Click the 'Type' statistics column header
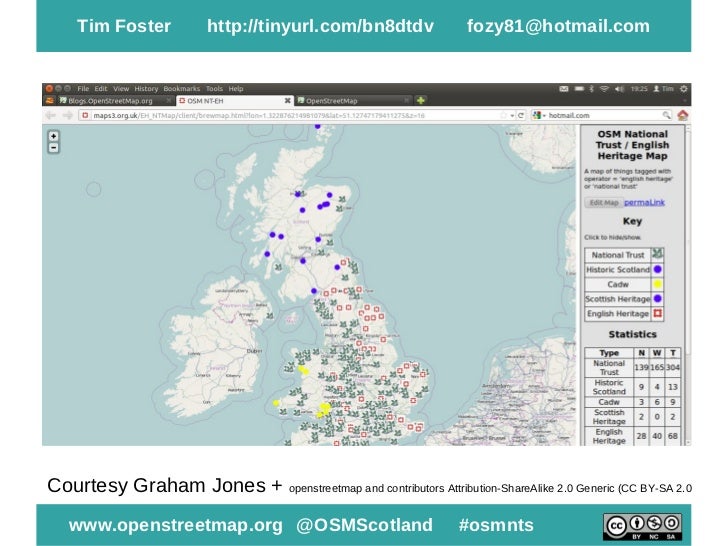 pyautogui.click(x=609, y=353)
